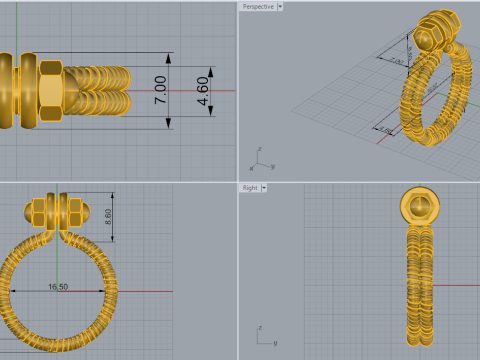Select the 16.50 diameter dimension
480x360 pixels.
tap(58, 287)
